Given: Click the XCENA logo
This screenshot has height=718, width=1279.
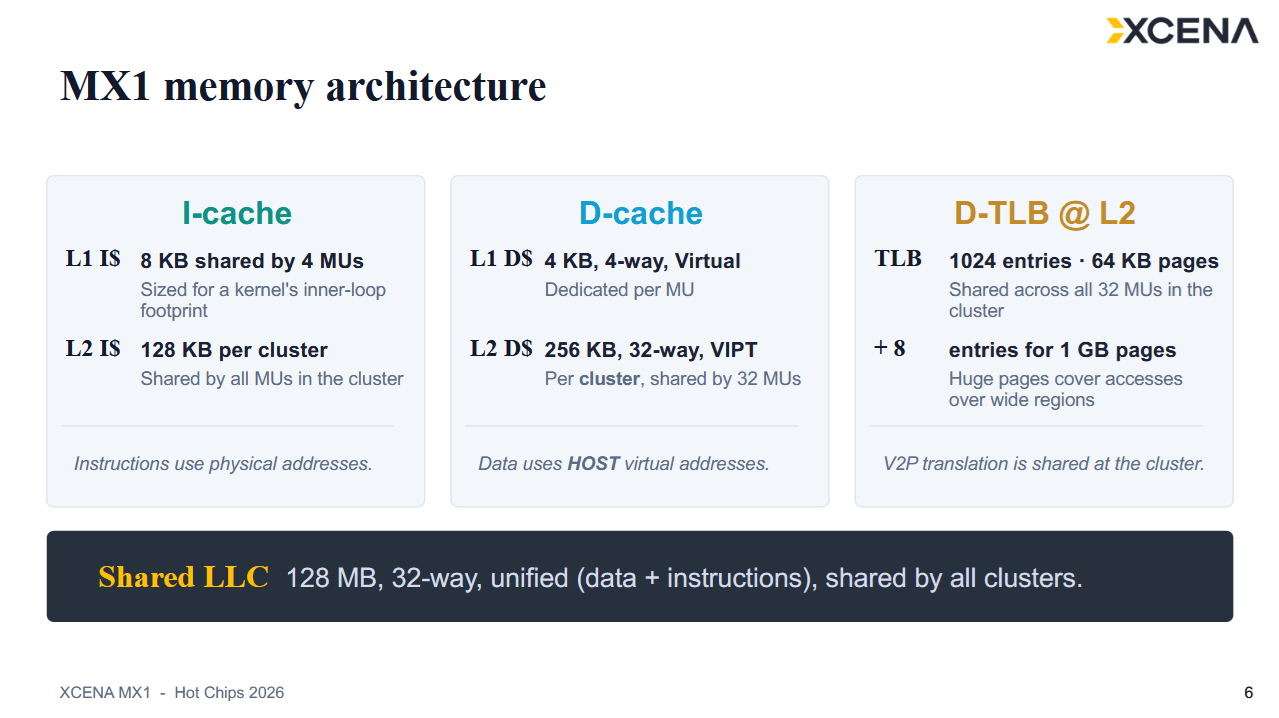Looking at the screenshot, I should 1182,31.
